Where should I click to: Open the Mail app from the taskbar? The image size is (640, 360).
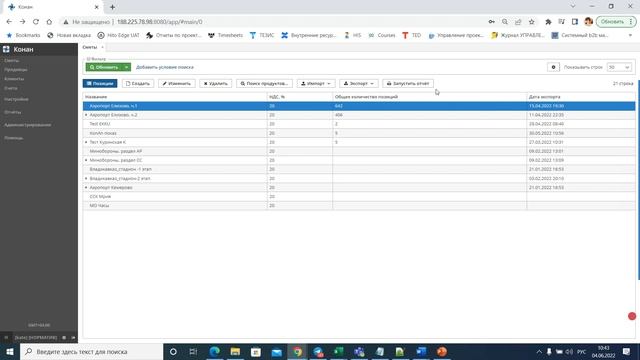pos(276,351)
